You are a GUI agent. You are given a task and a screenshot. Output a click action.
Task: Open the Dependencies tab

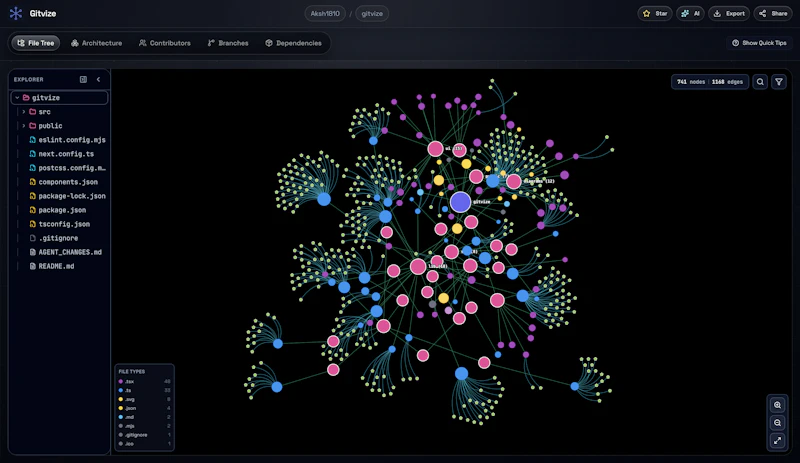pyautogui.click(x=293, y=43)
